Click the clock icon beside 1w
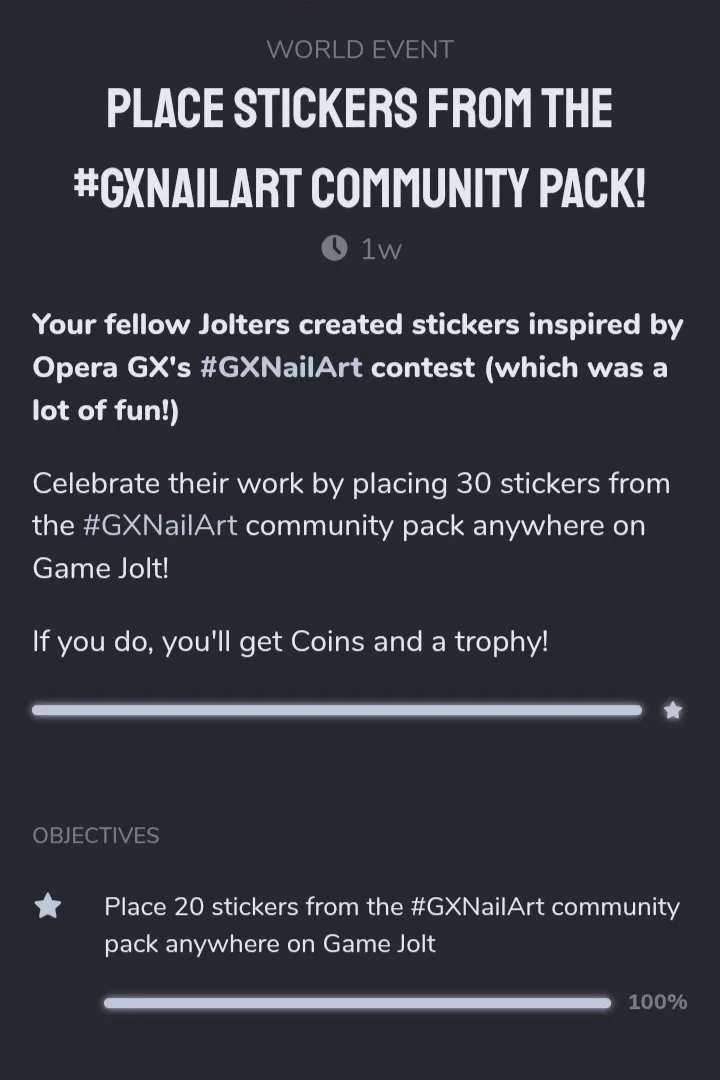 pos(334,248)
